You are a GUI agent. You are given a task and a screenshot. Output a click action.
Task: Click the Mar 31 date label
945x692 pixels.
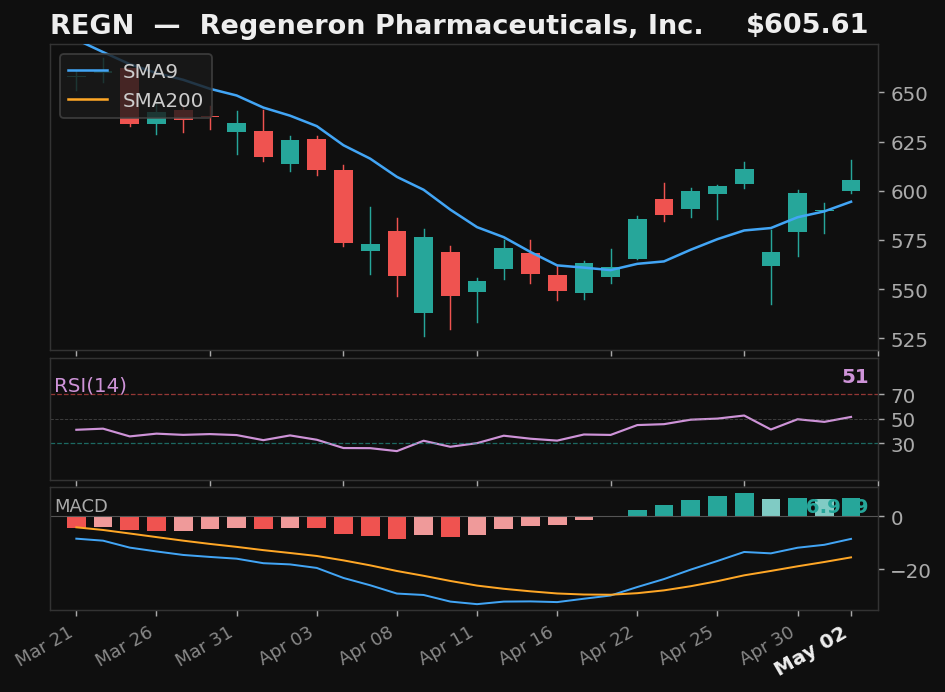(x=205, y=646)
